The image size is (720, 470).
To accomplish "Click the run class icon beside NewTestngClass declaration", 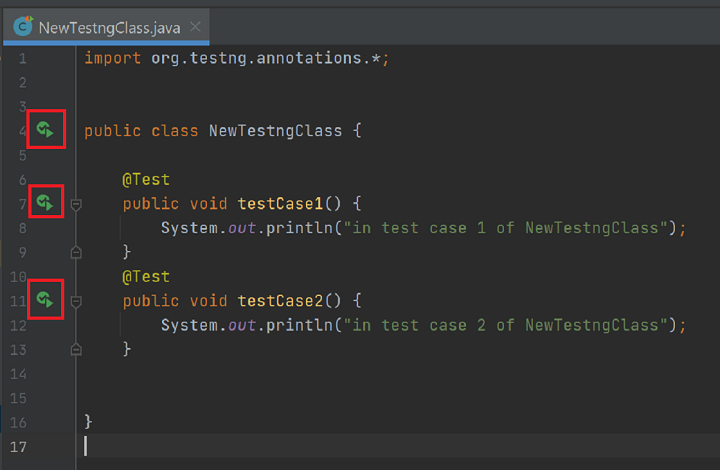I will [45, 130].
